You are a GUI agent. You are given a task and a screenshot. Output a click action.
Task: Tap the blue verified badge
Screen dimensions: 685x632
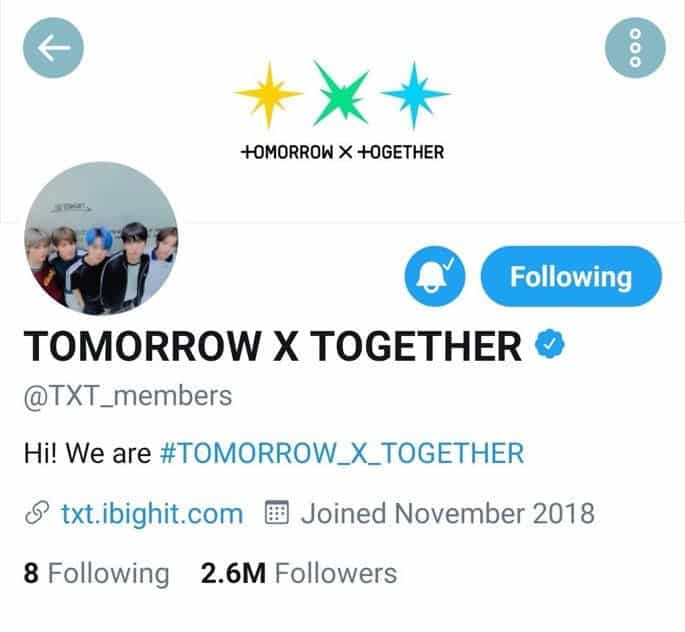tap(550, 345)
